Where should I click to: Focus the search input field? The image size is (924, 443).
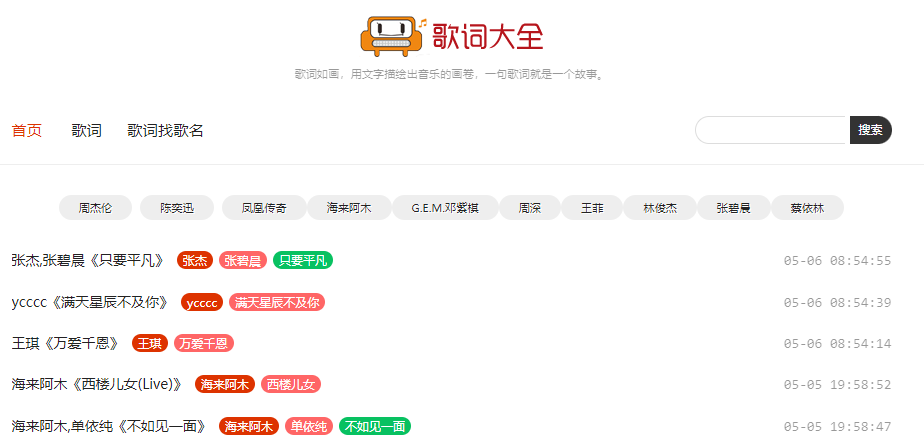pyautogui.click(x=772, y=130)
